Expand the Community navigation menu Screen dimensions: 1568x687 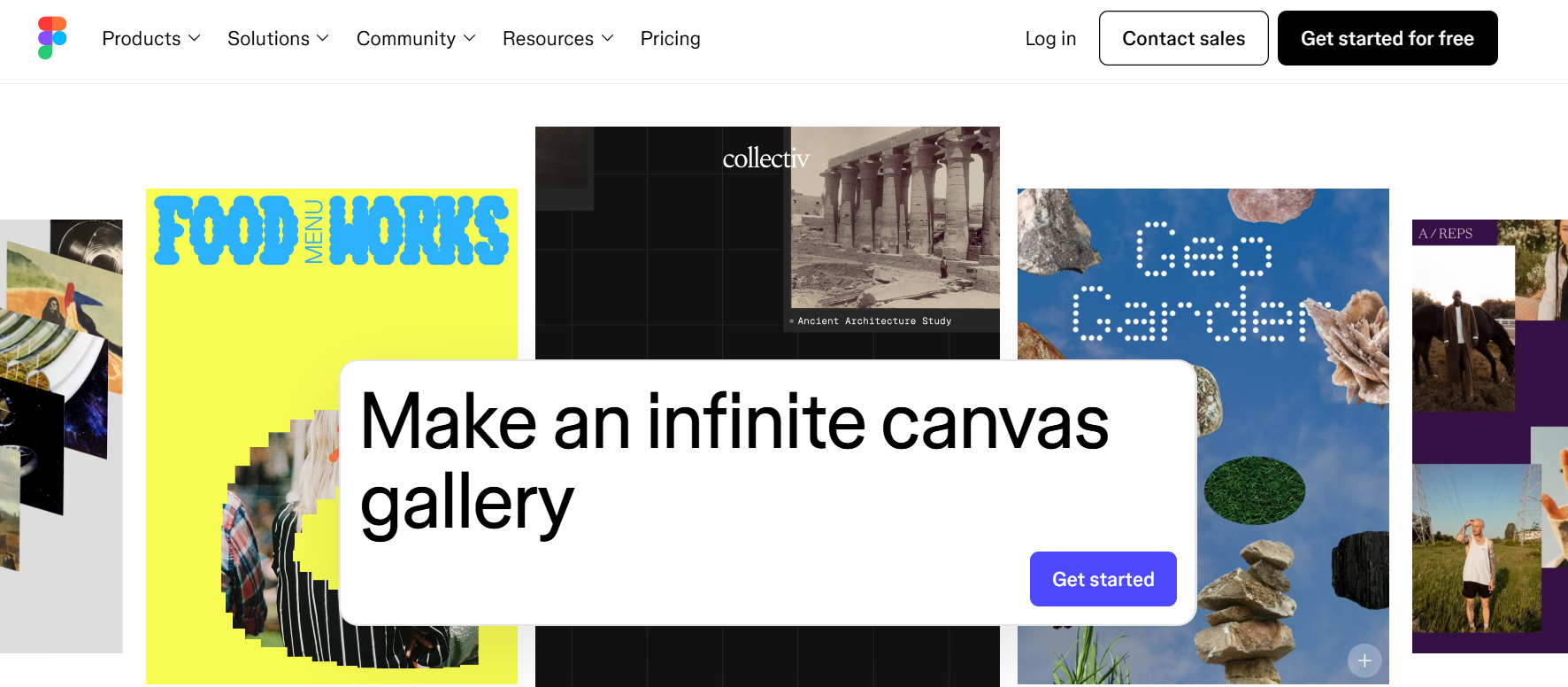pyautogui.click(x=416, y=39)
